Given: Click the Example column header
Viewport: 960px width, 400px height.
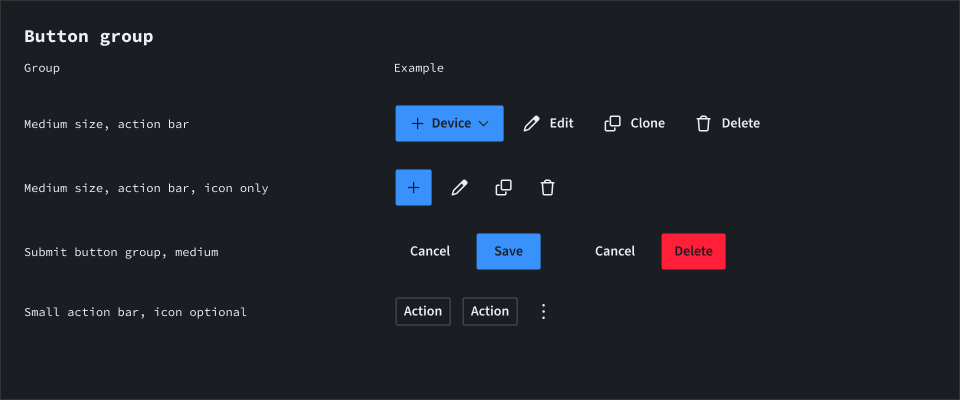Looking at the screenshot, I should point(419,69).
